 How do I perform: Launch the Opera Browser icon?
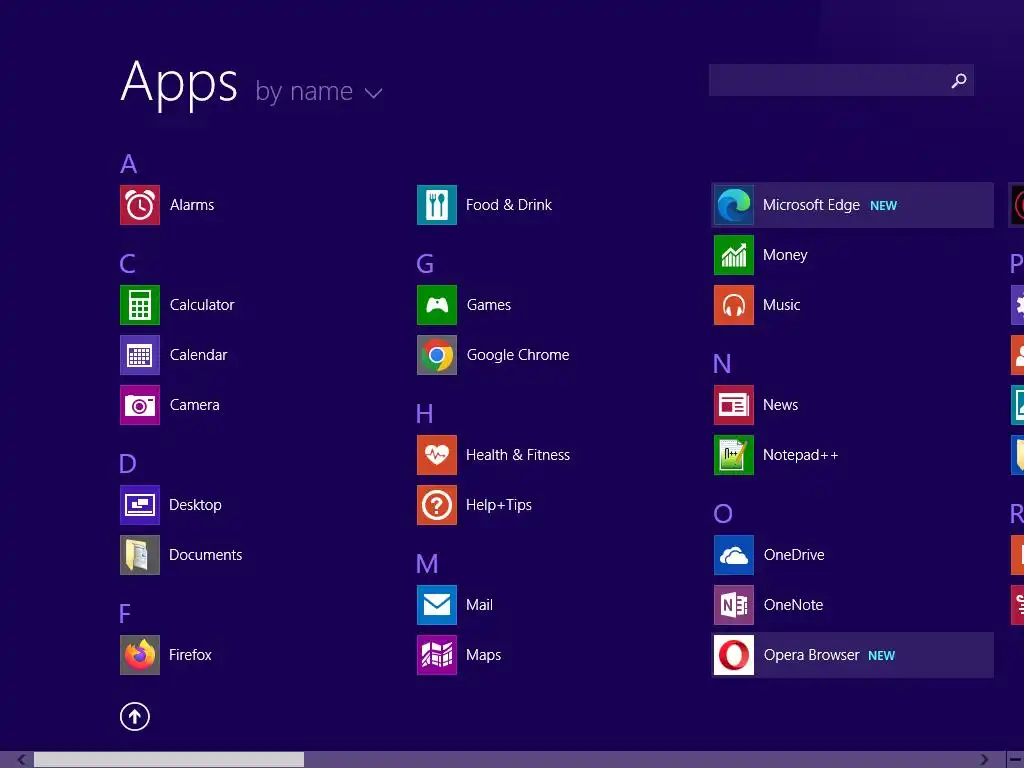(x=734, y=655)
